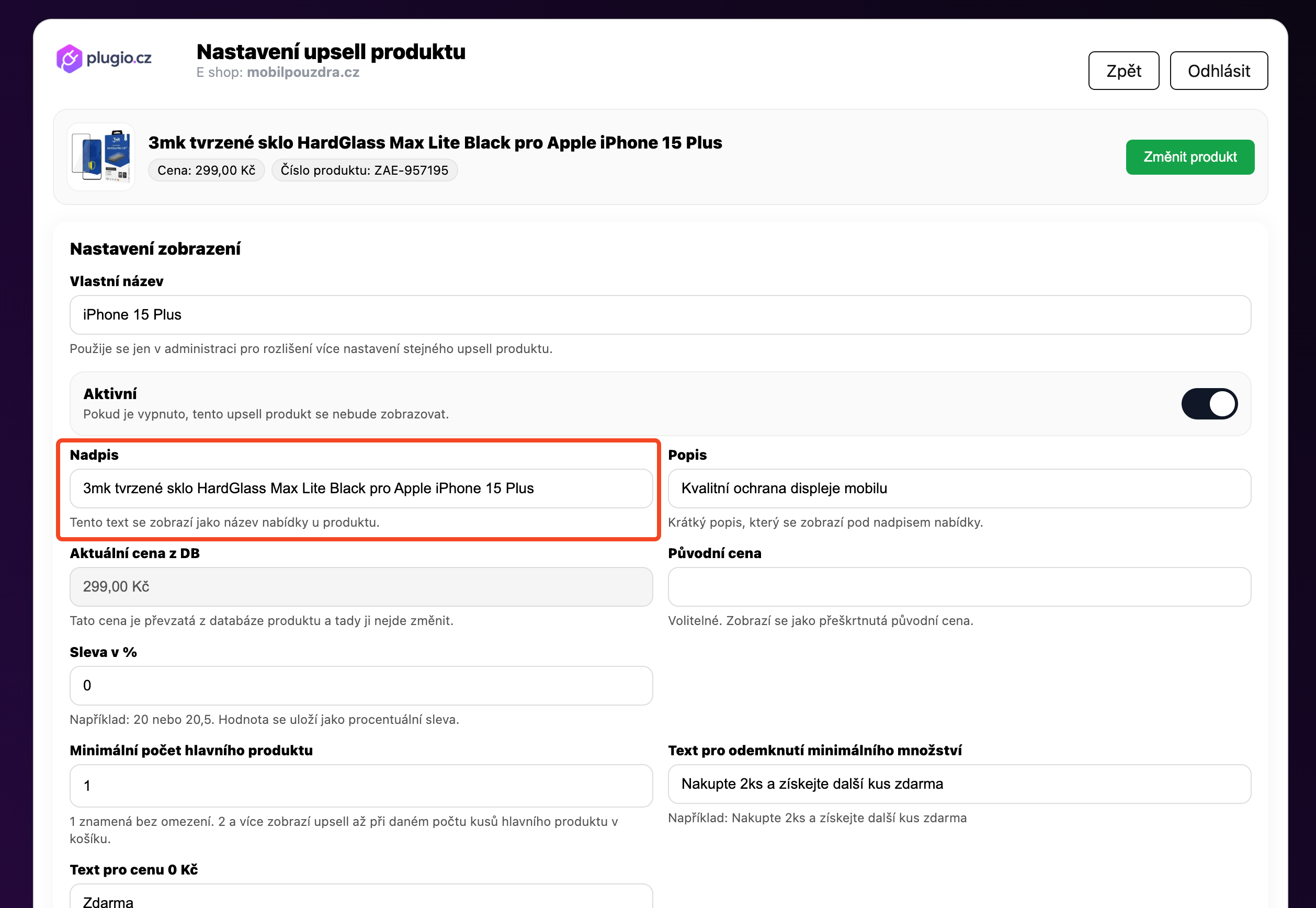Click the Sleva v % input
This screenshot has width=1316, height=908.
361,686
